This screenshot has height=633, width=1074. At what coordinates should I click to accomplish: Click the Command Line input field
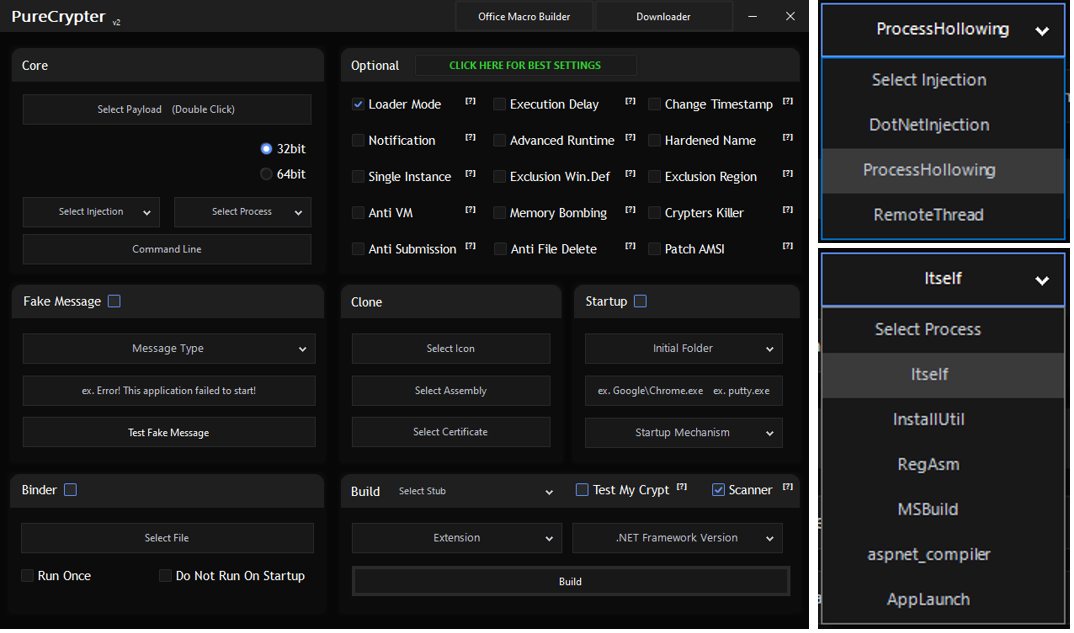(166, 249)
